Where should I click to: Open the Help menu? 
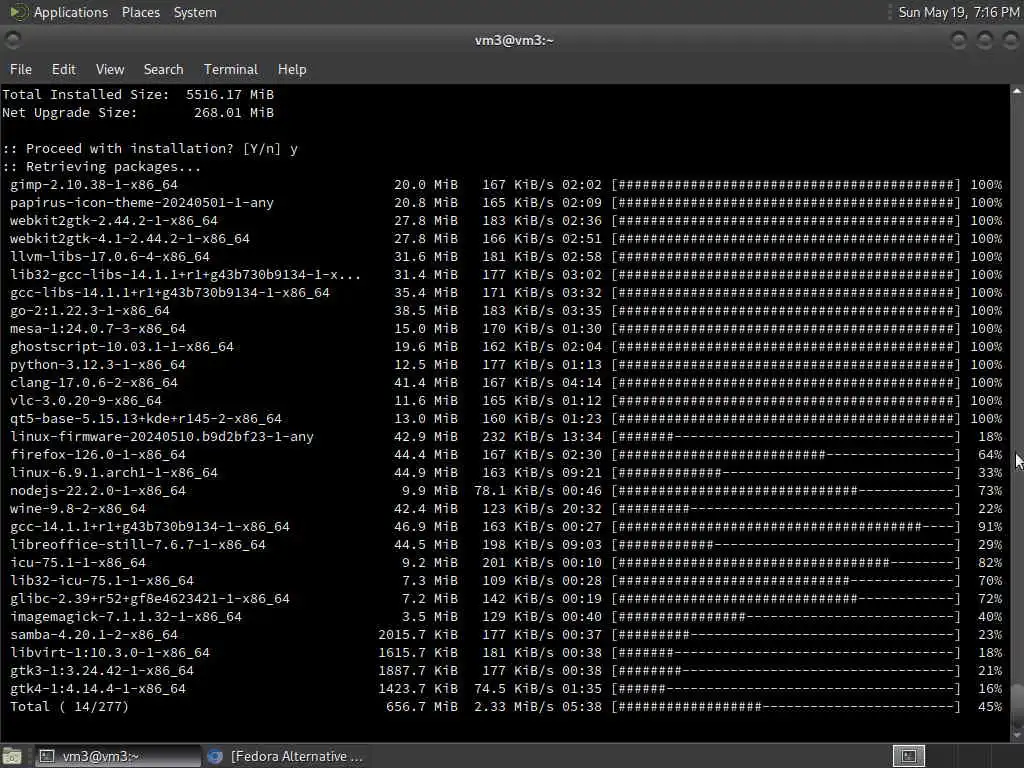point(292,69)
